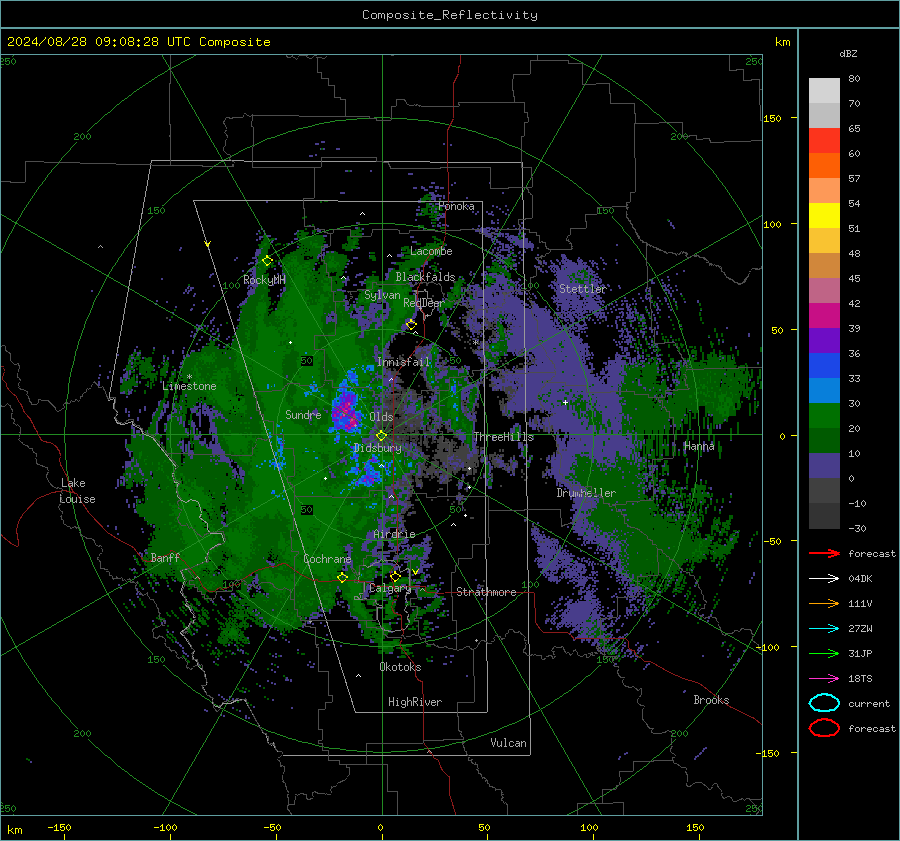Image resolution: width=900 pixels, height=841 pixels.
Task: Click the Composite_Reflectivity title text
Action: [x=449, y=15]
